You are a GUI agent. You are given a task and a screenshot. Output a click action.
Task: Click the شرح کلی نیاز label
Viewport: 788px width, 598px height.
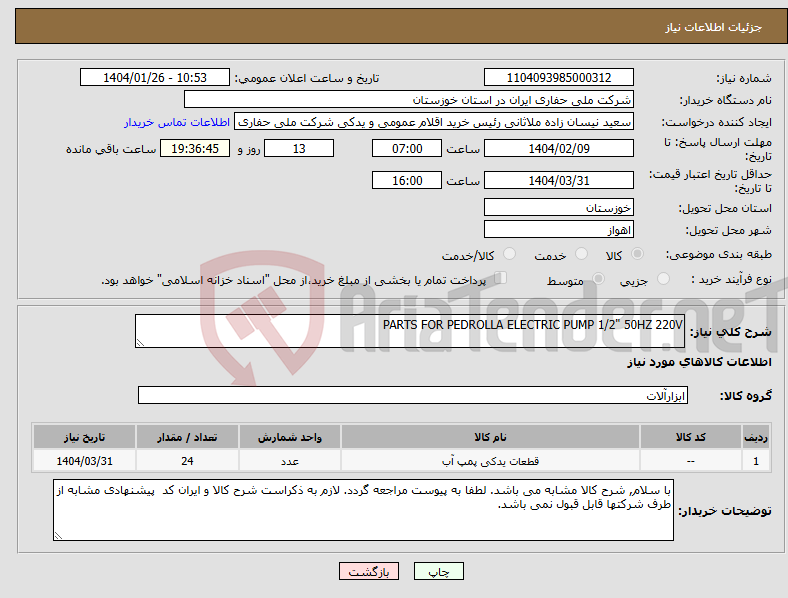(x=730, y=332)
